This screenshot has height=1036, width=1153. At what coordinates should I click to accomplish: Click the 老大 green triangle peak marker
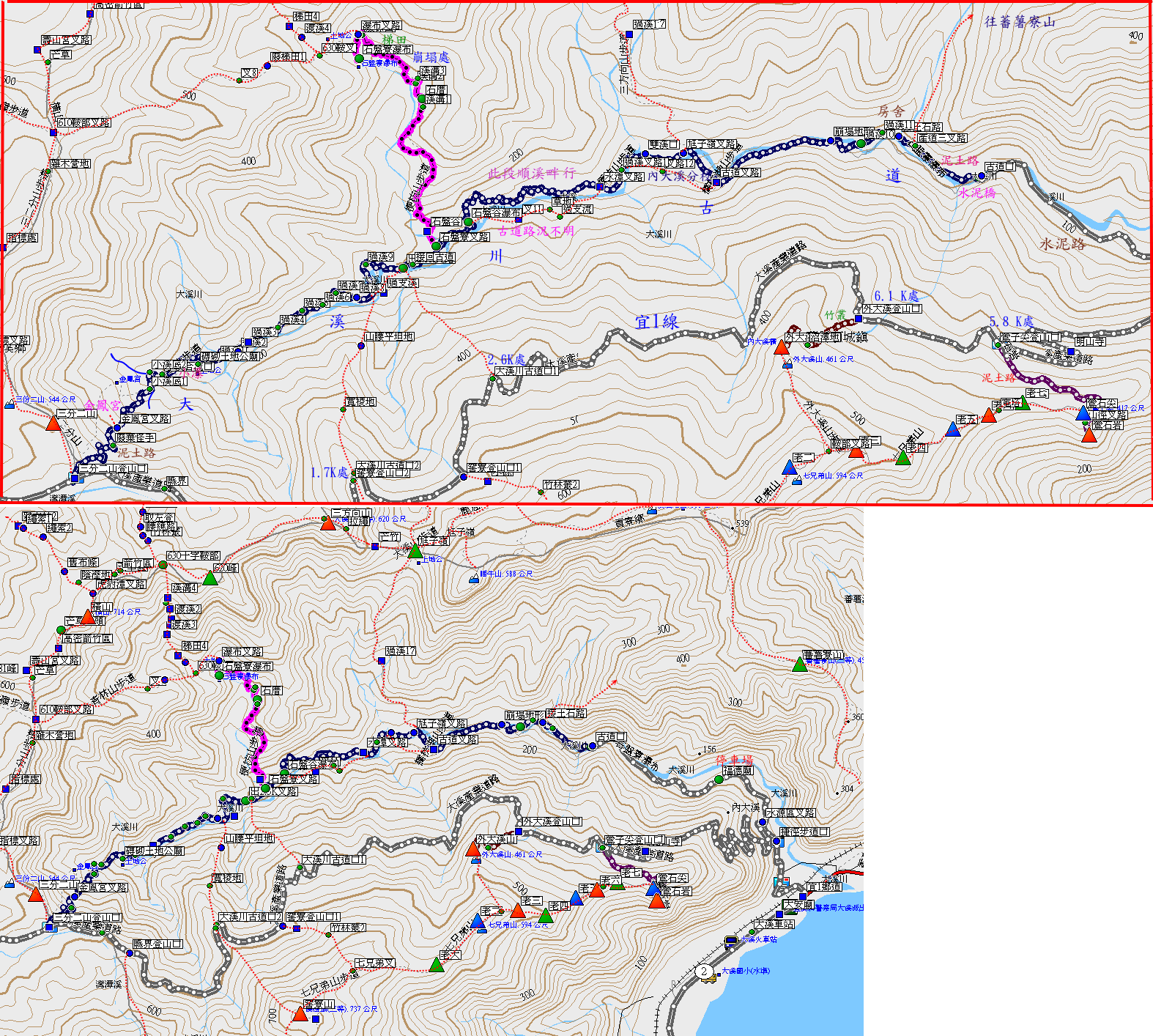pyautogui.click(x=437, y=965)
